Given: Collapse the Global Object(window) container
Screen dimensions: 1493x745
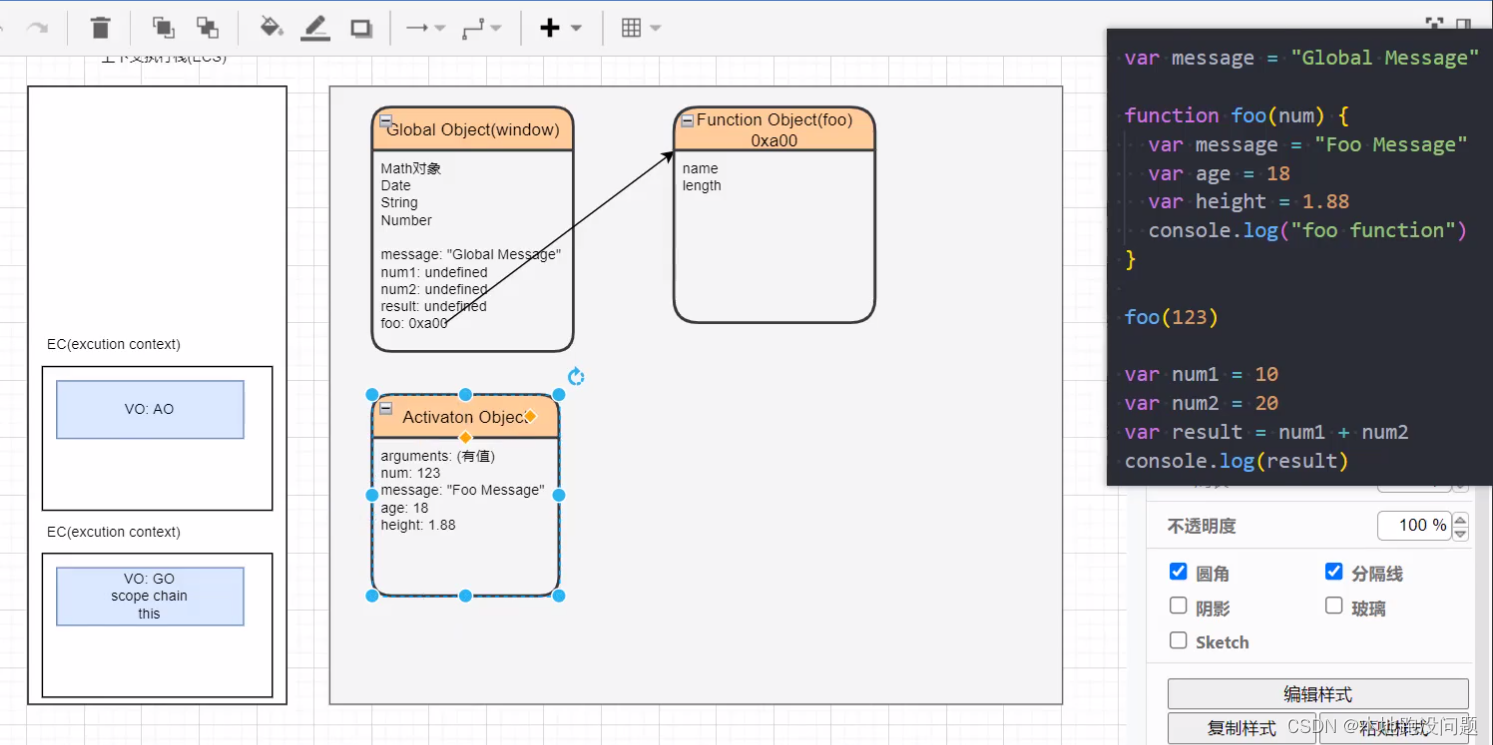Looking at the screenshot, I should [x=386, y=120].
